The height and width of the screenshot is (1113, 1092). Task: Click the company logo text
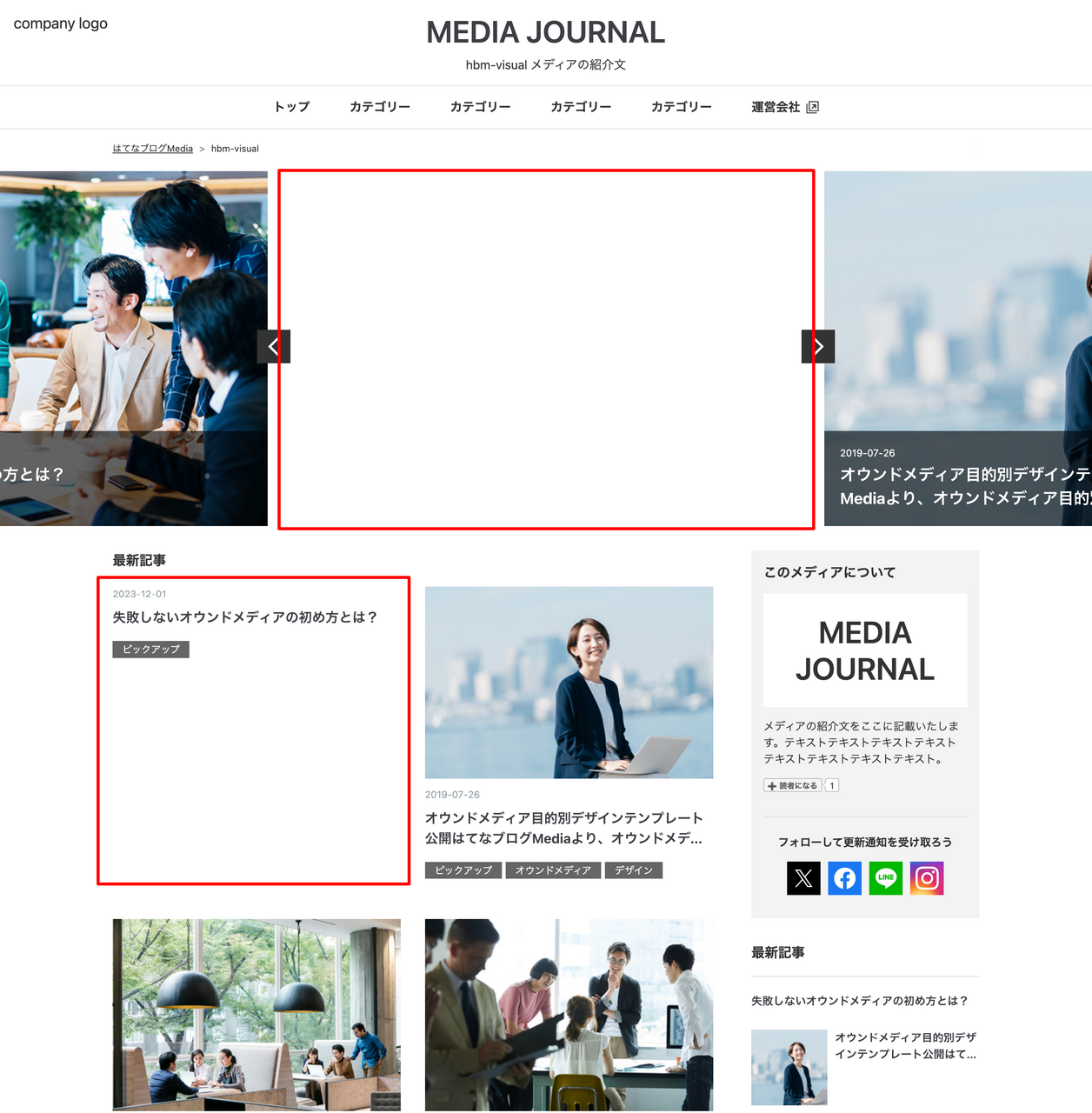61,23
